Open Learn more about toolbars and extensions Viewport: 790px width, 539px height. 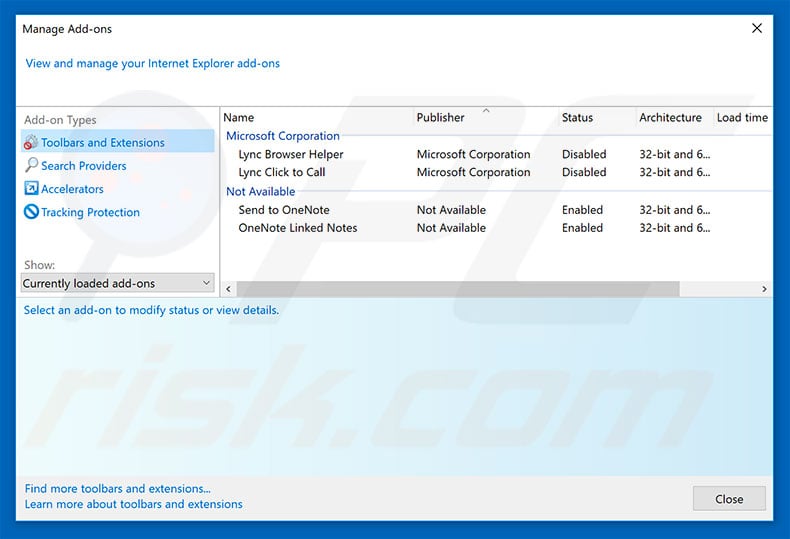[x=134, y=504]
